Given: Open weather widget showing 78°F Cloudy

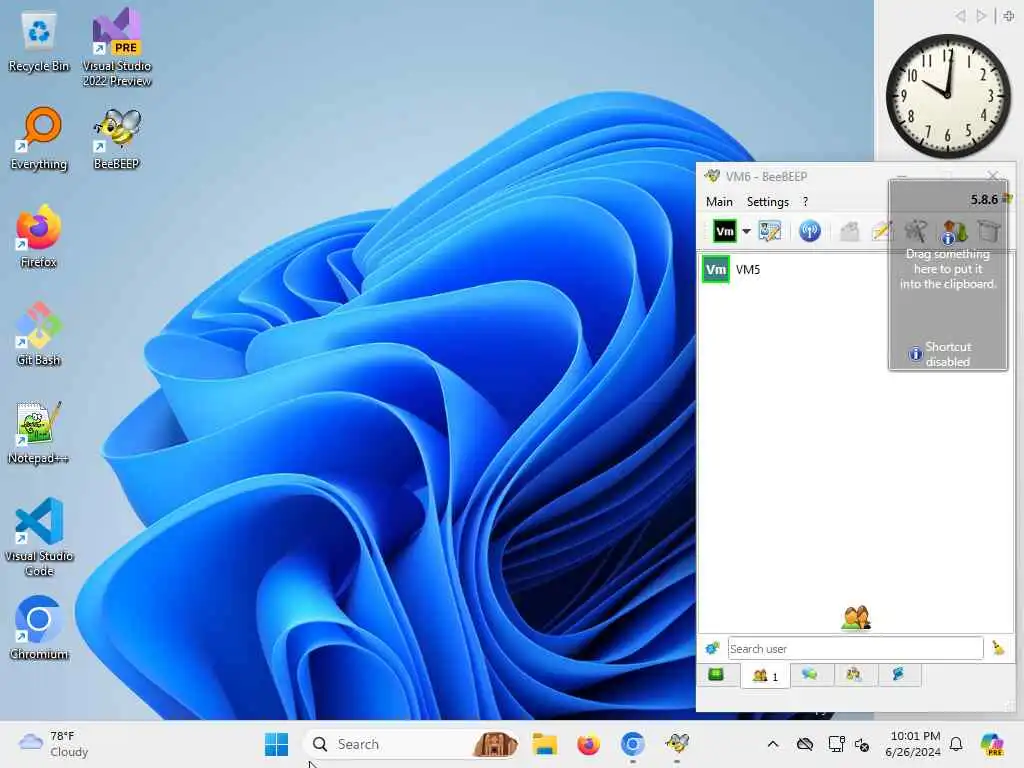Looking at the screenshot, I should coord(54,744).
